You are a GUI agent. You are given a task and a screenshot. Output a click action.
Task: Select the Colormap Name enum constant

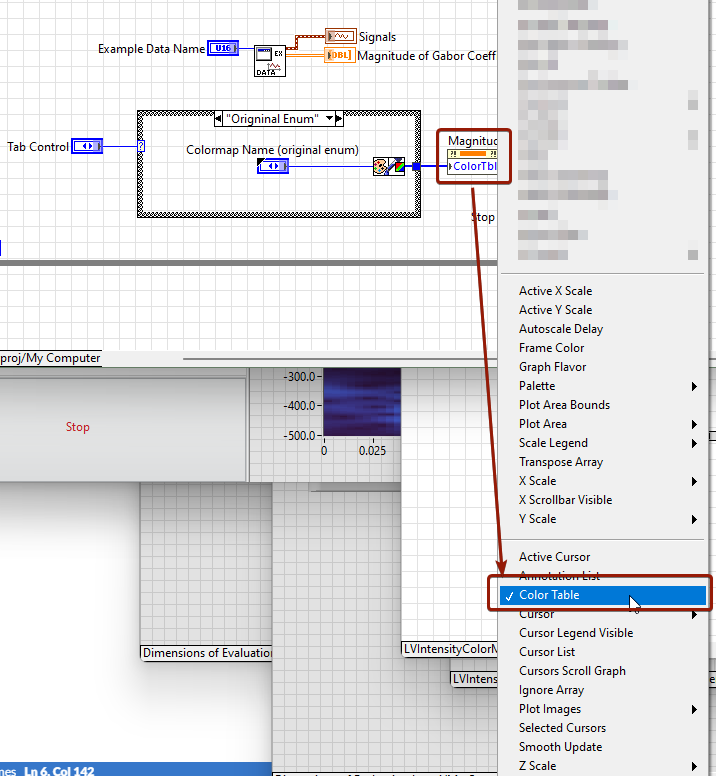pos(273,166)
